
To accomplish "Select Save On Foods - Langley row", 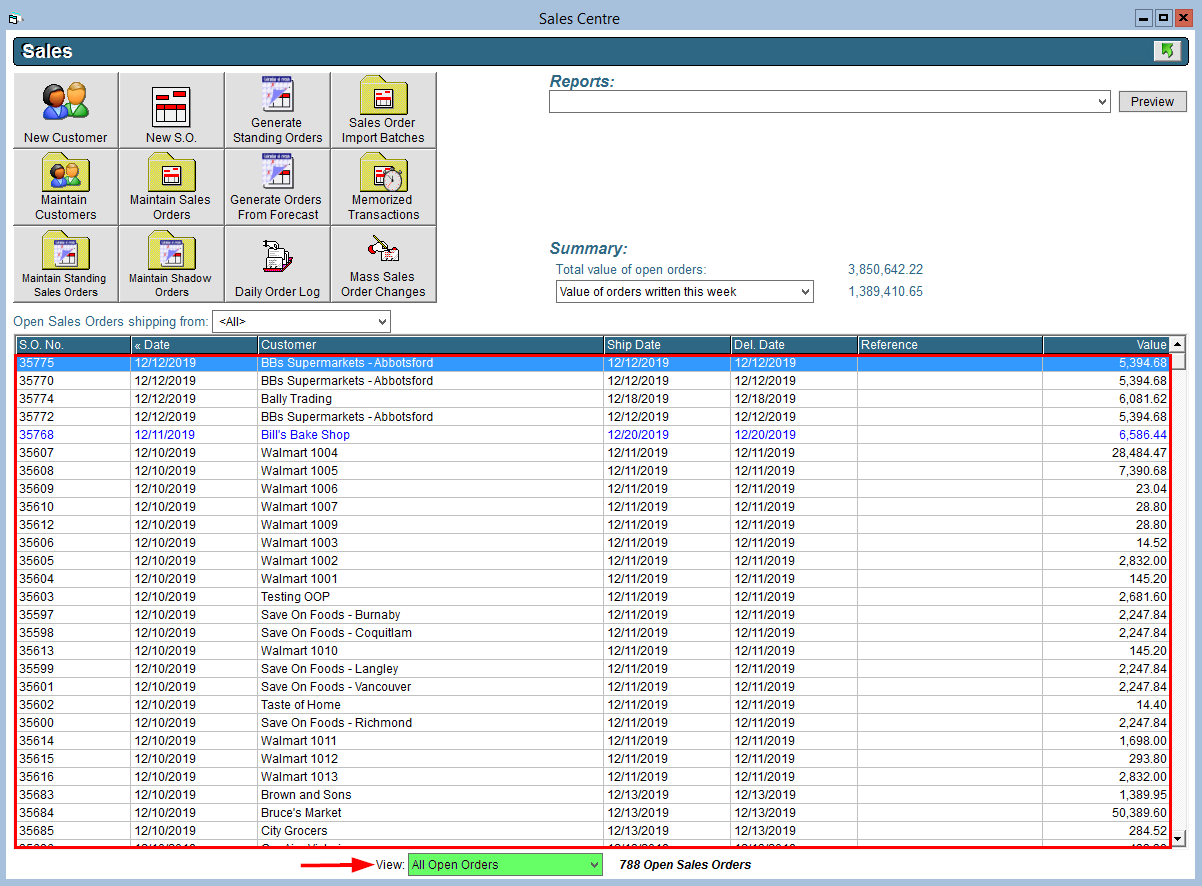I will coord(593,669).
